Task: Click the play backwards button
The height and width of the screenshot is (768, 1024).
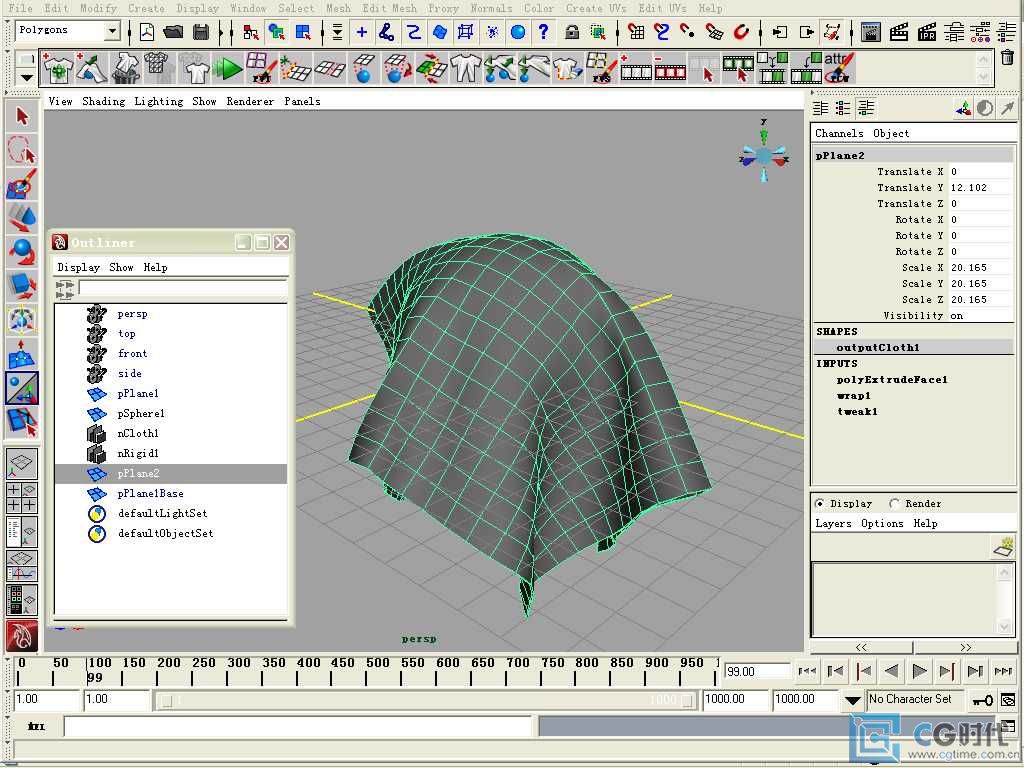Action: [891, 671]
